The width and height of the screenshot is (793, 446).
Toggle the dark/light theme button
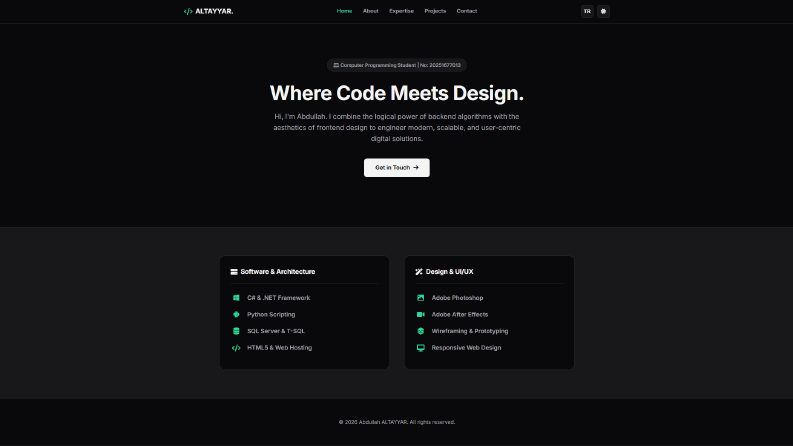pos(603,11)
